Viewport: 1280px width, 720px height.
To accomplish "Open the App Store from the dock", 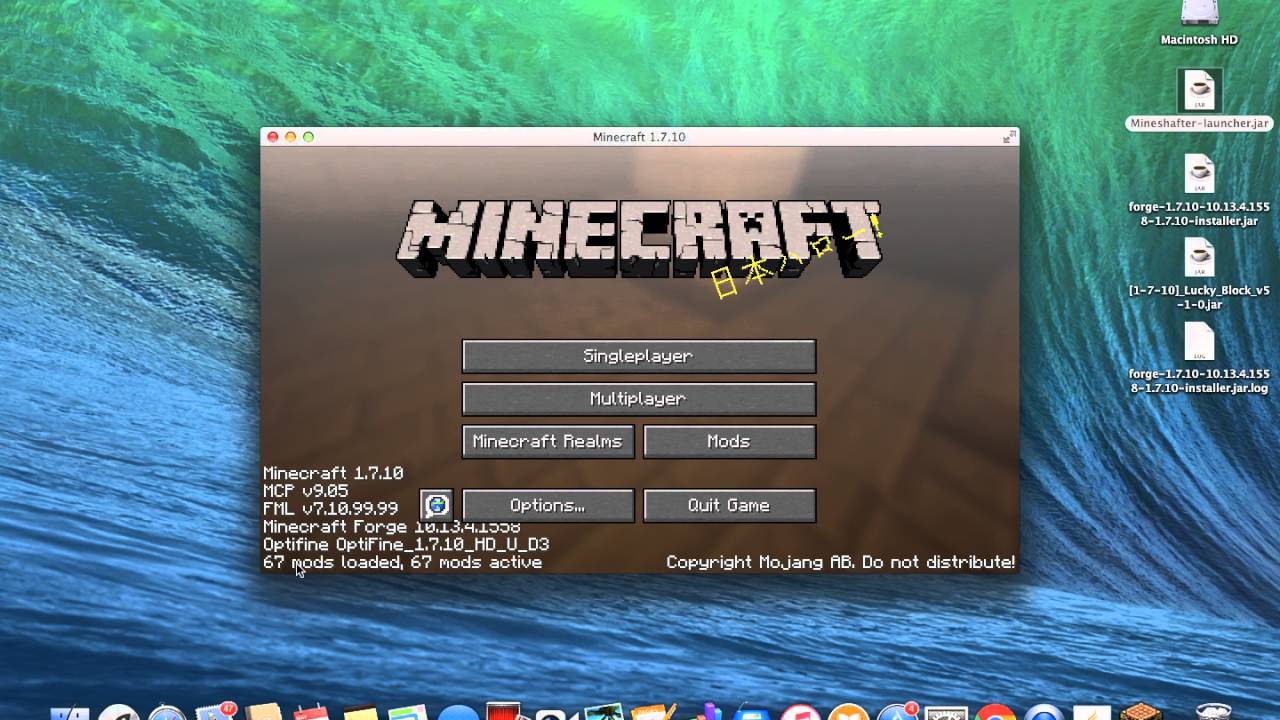I will (895, 712).
